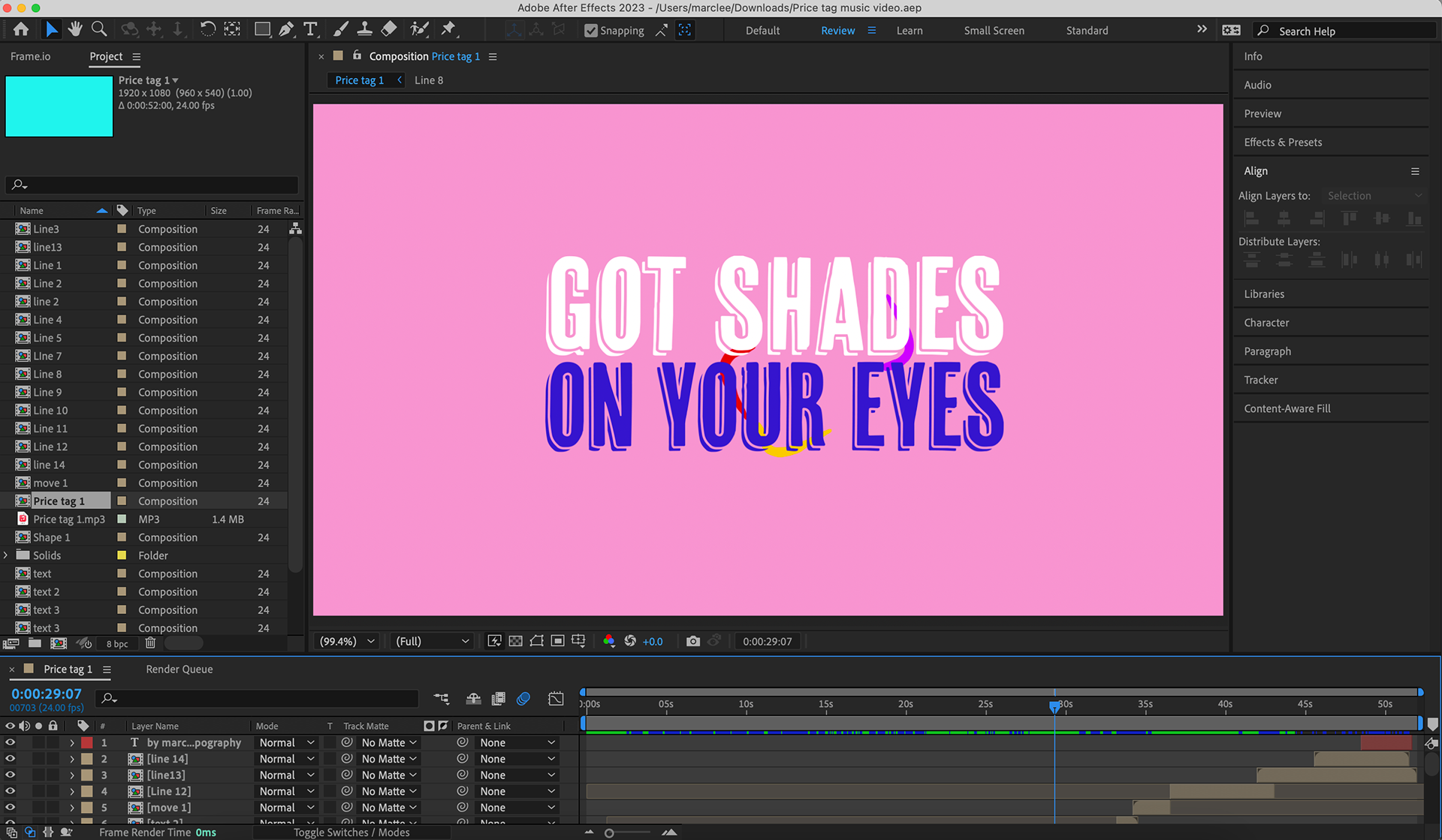Viewport: 1442px width, 840px height.
Task: Select the Clone Stamp tool
Action: [365, 30]
